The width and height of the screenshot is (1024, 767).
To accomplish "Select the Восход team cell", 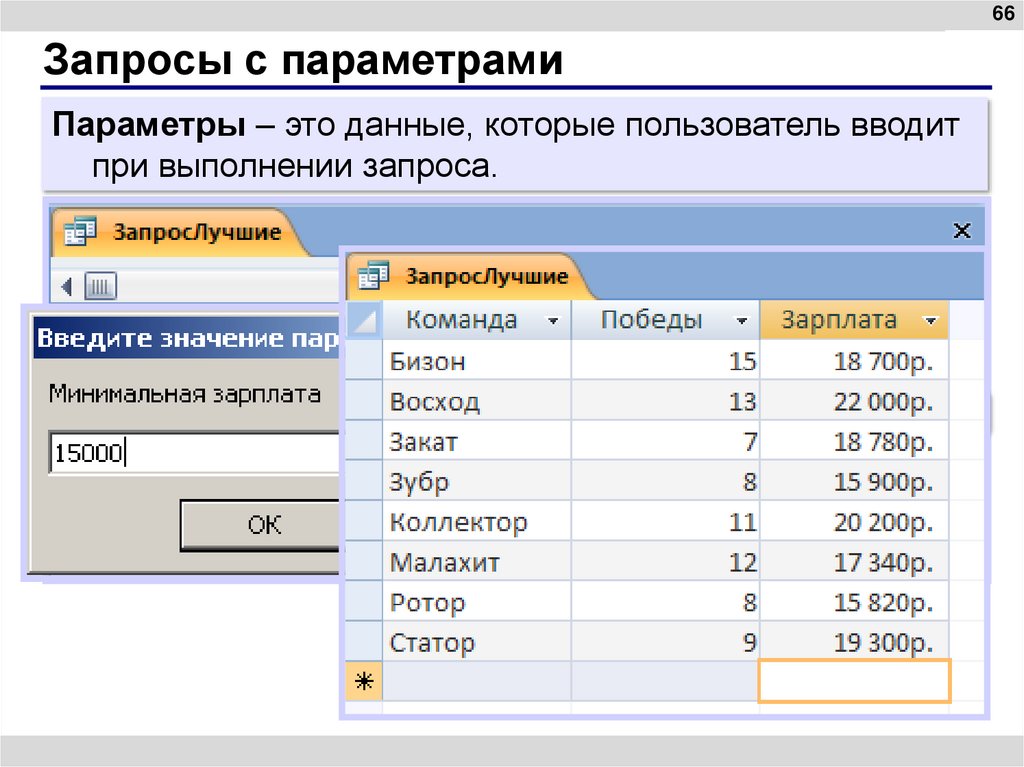I will coord(476,401).
